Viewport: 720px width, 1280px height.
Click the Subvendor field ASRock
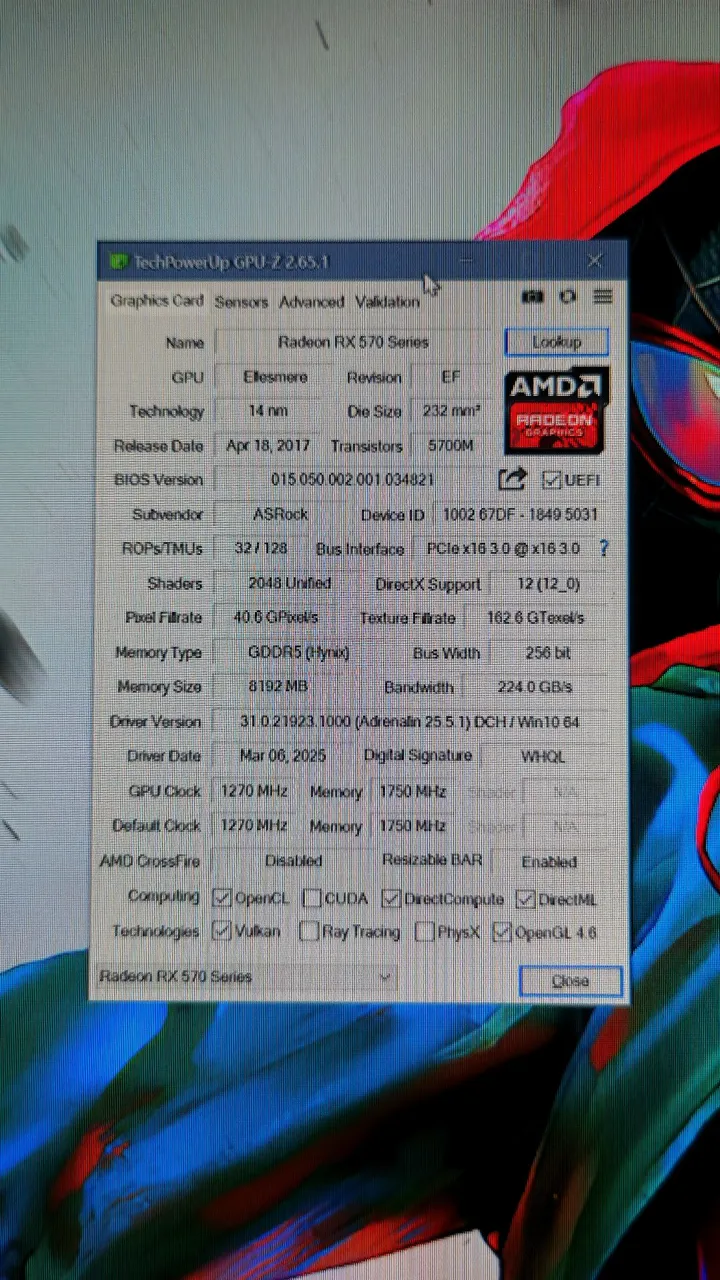click(x=280, y=514)
